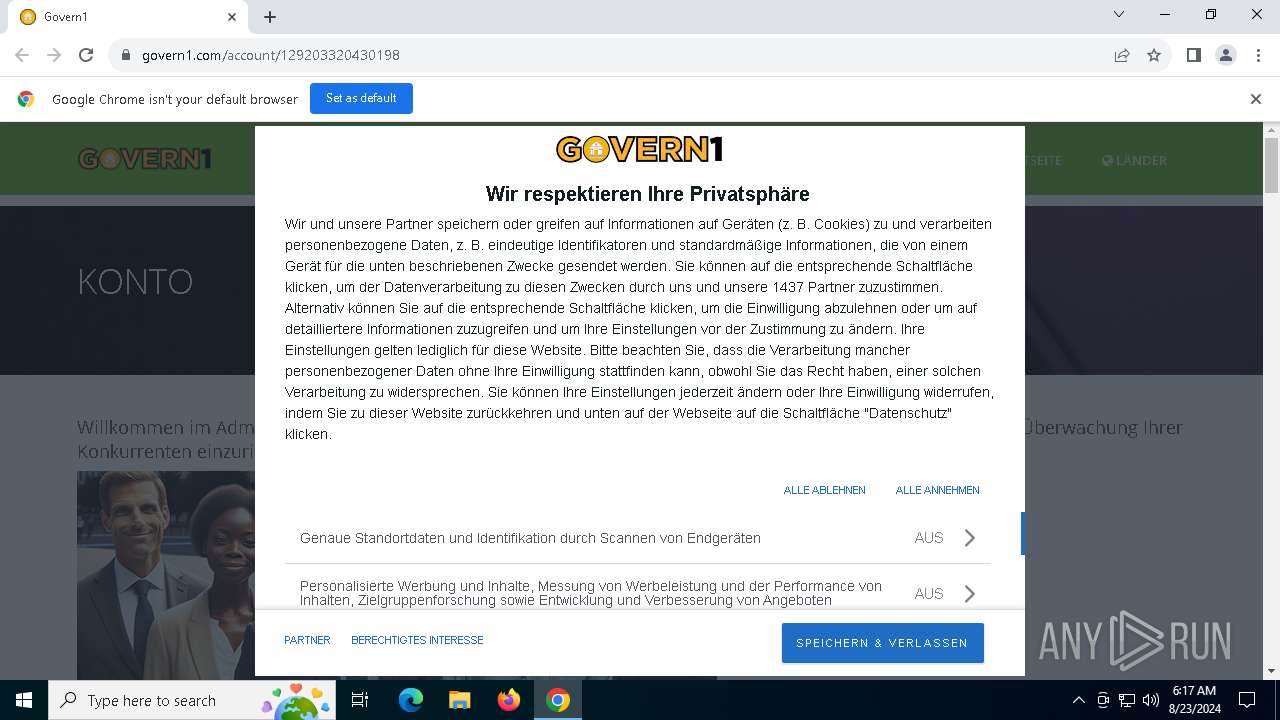Click ALLE ANNEHMEN to accept all
Image resolution: width=1280 pixels, height=720 pixels.
tap(937, 490)
